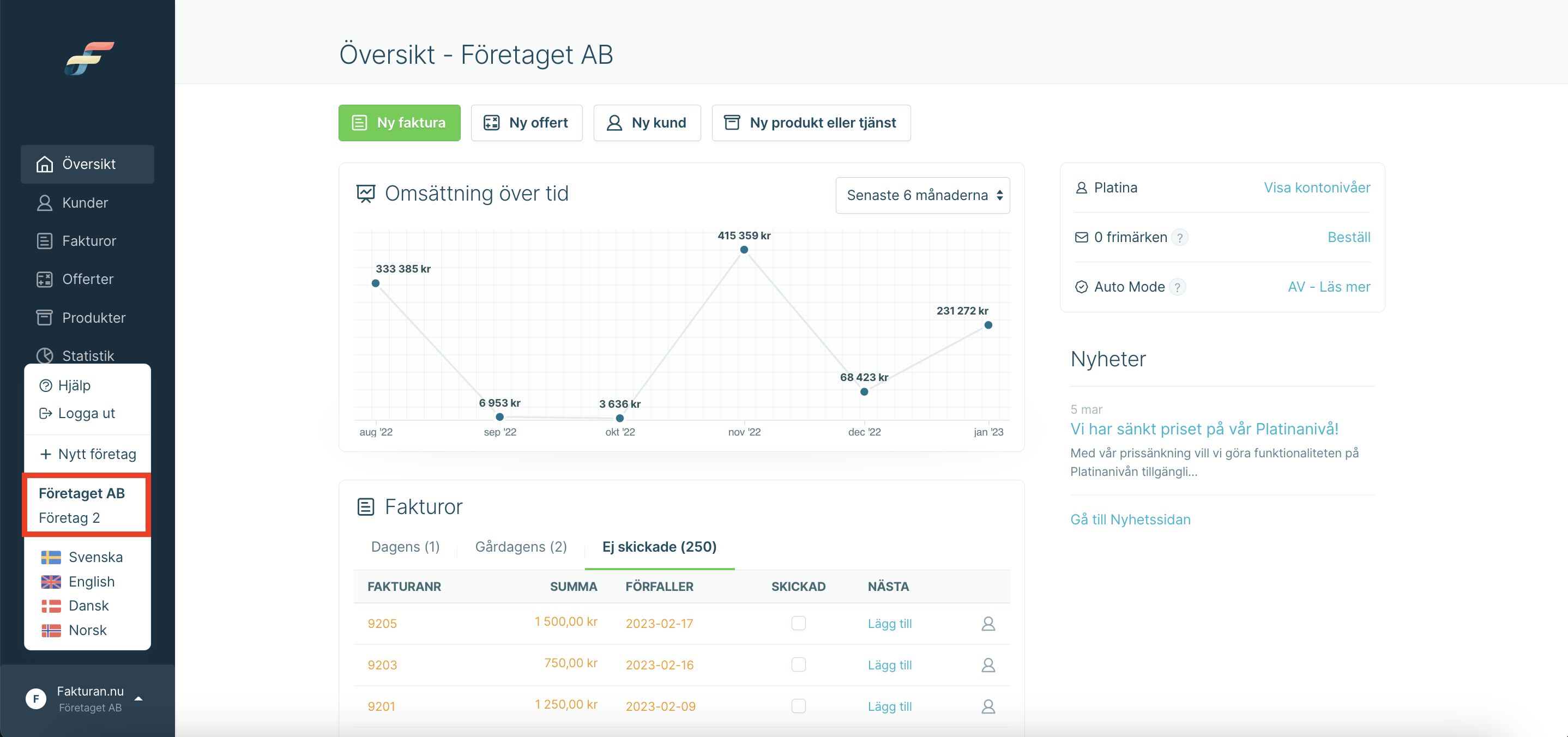
Task: Open Produkter via the box icon
Action: [x=45, y=318]
